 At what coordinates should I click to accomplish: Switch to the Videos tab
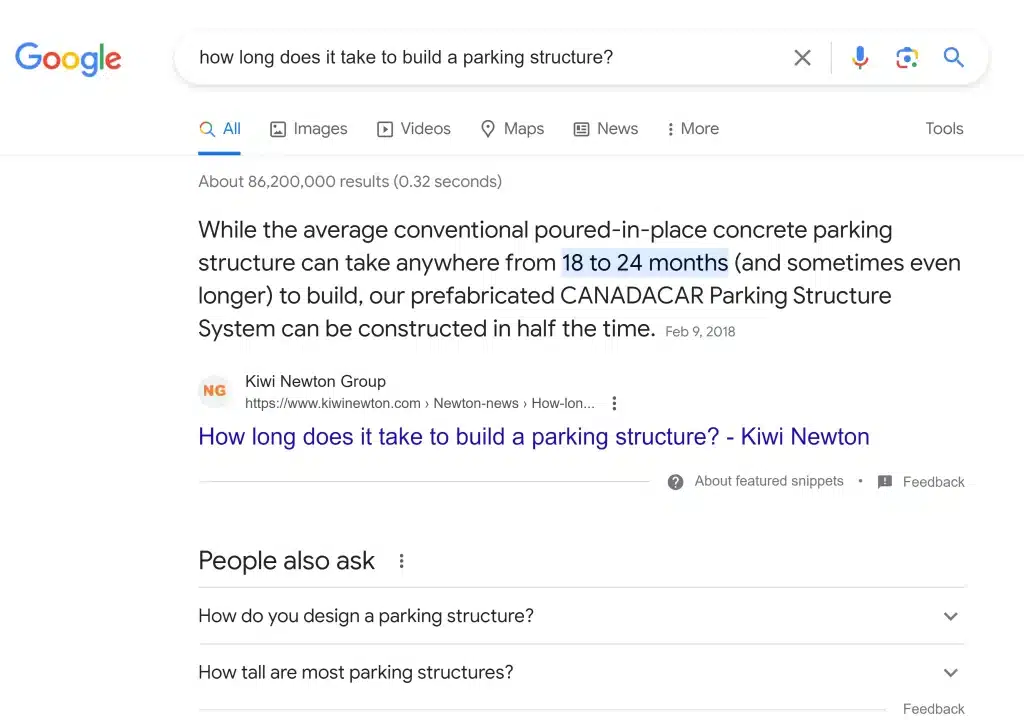[414, 129]
